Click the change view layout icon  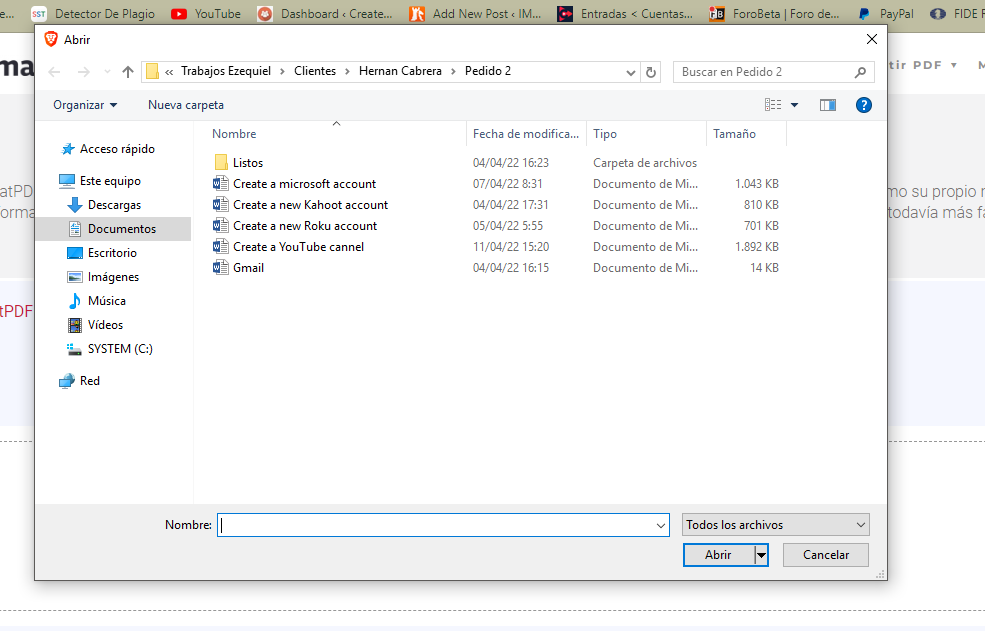coord(773,105)
